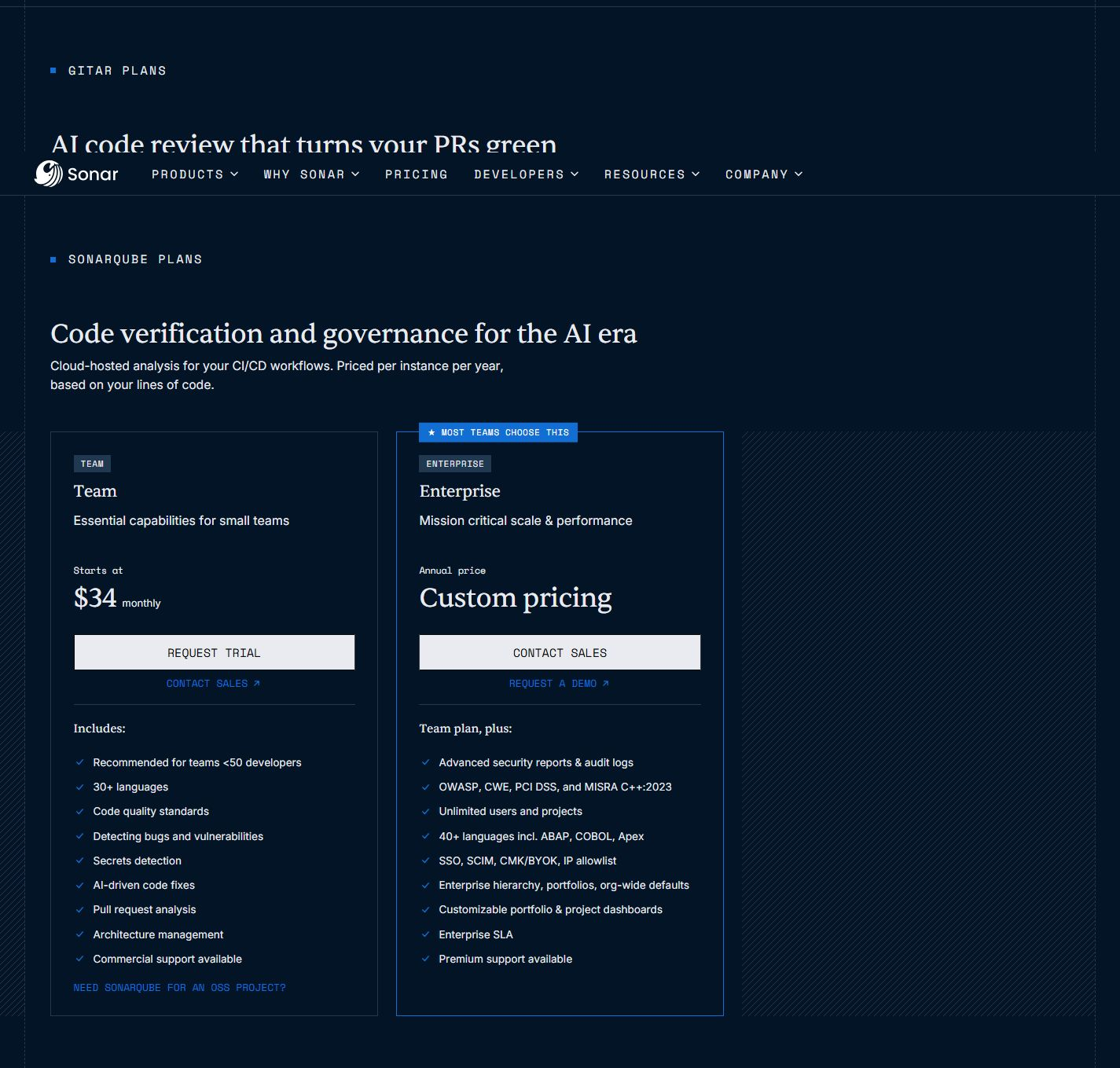Click the 30+ languages feature
1120x1068 pixels.
point(130,787)
